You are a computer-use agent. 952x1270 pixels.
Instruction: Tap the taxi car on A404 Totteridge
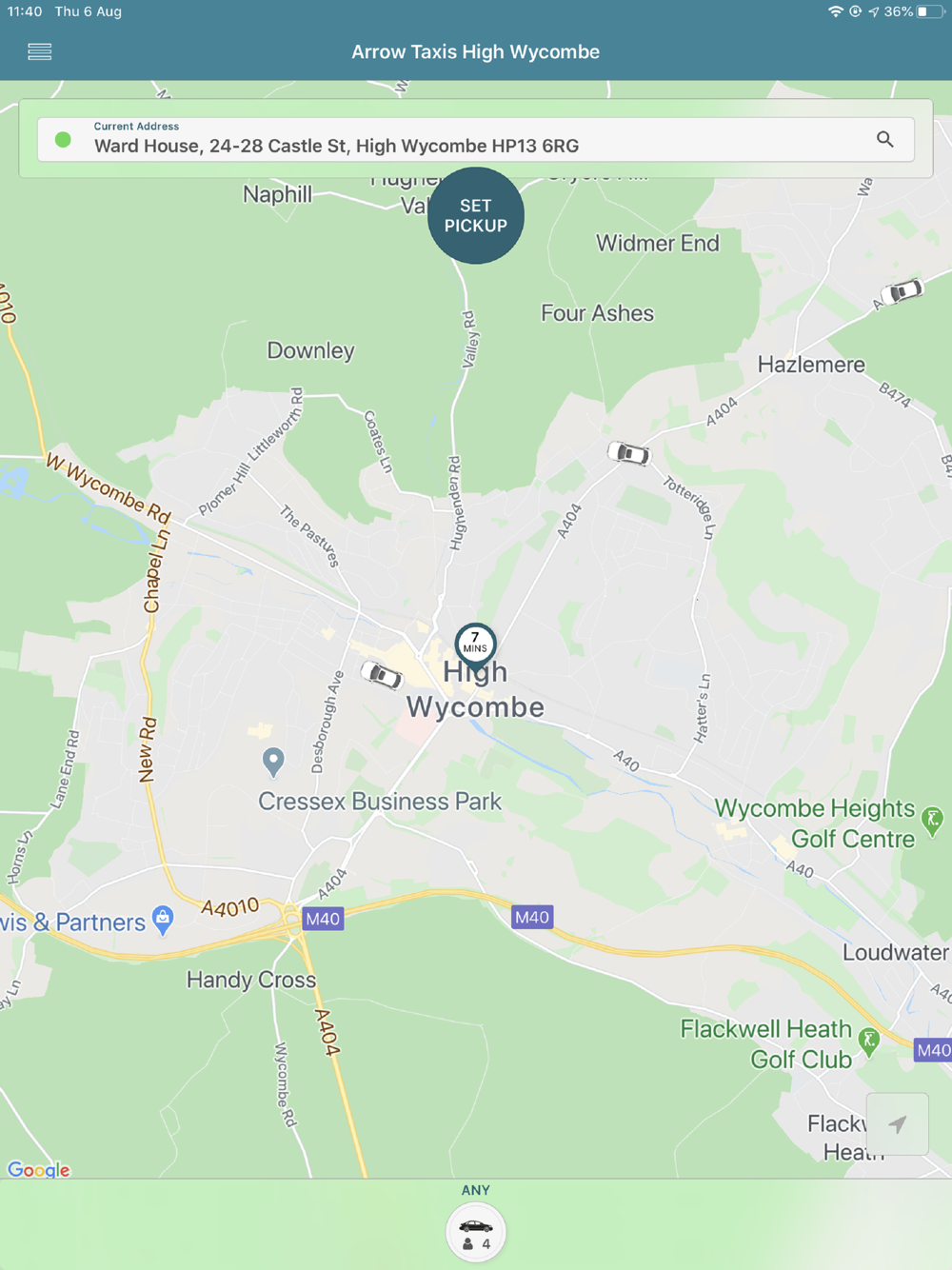click(629, 453)
